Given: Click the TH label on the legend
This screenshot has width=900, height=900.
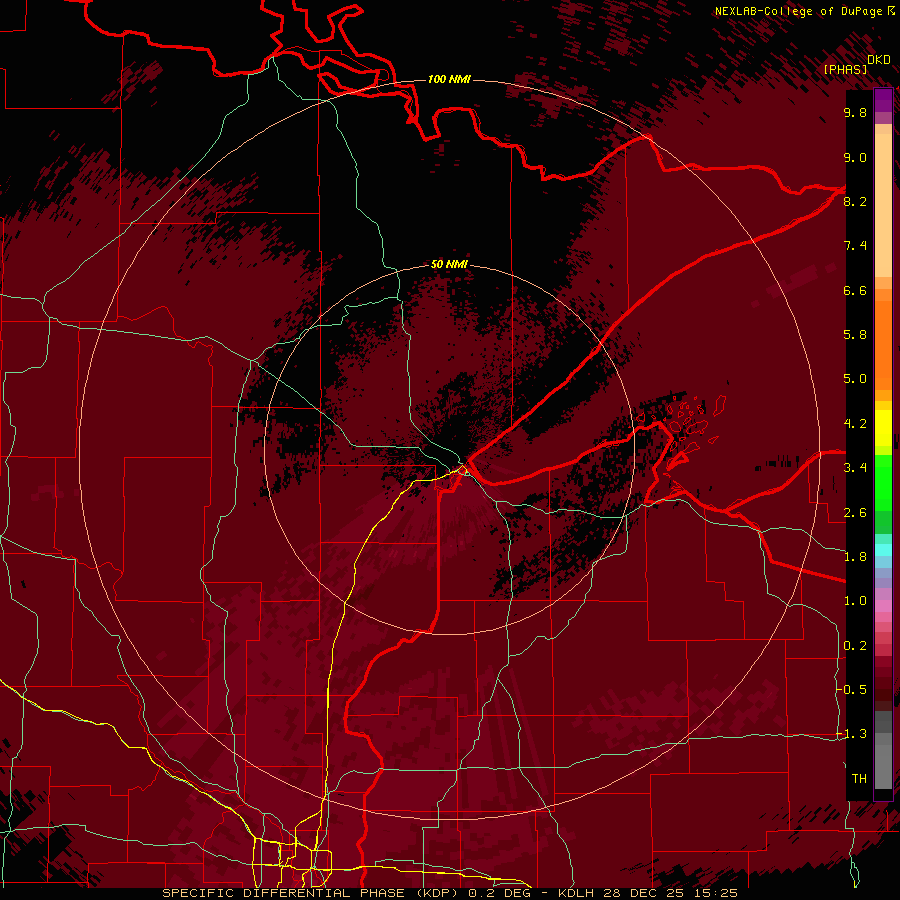Looking at the screenshot, I should (859, 779).
